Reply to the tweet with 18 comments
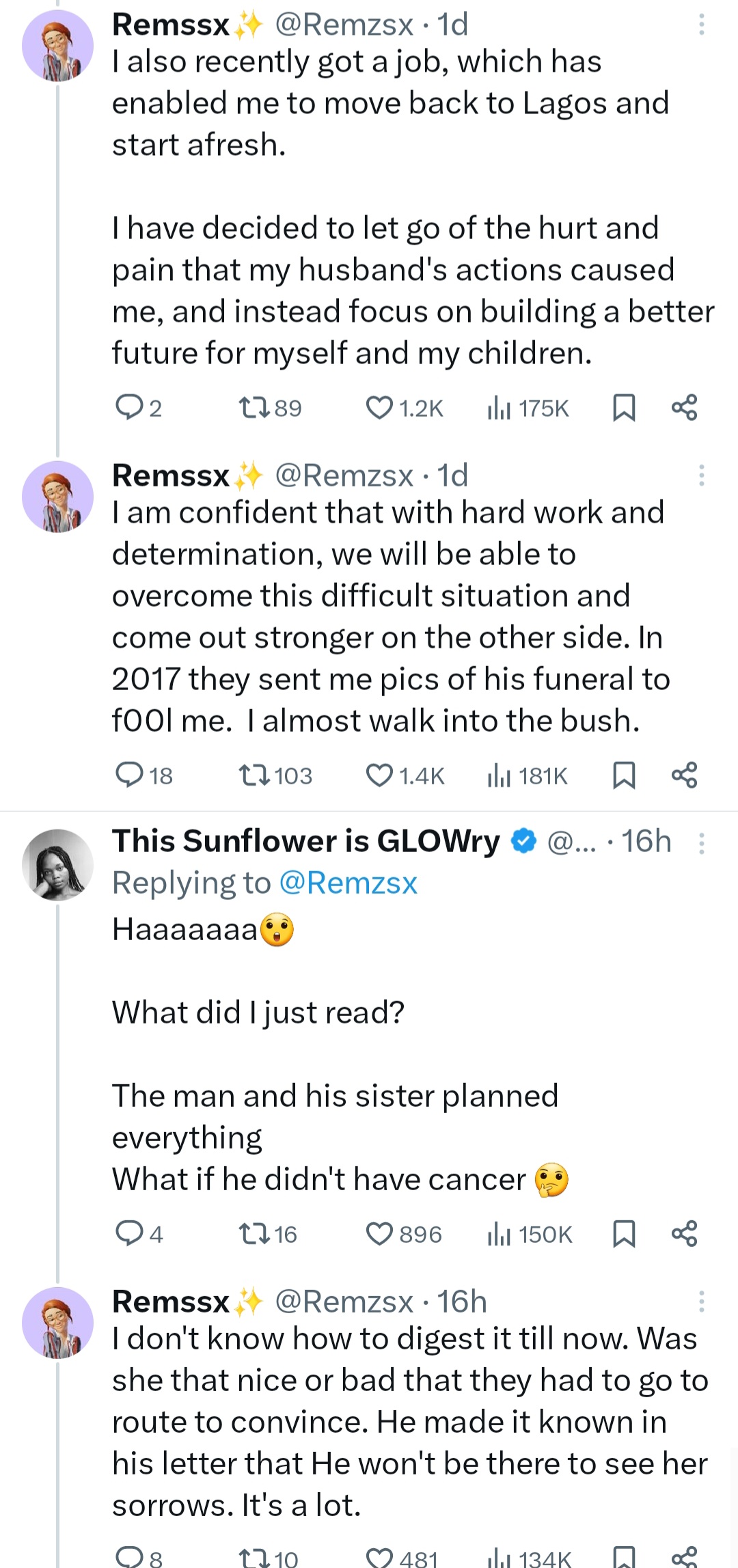 coord(128,775)
